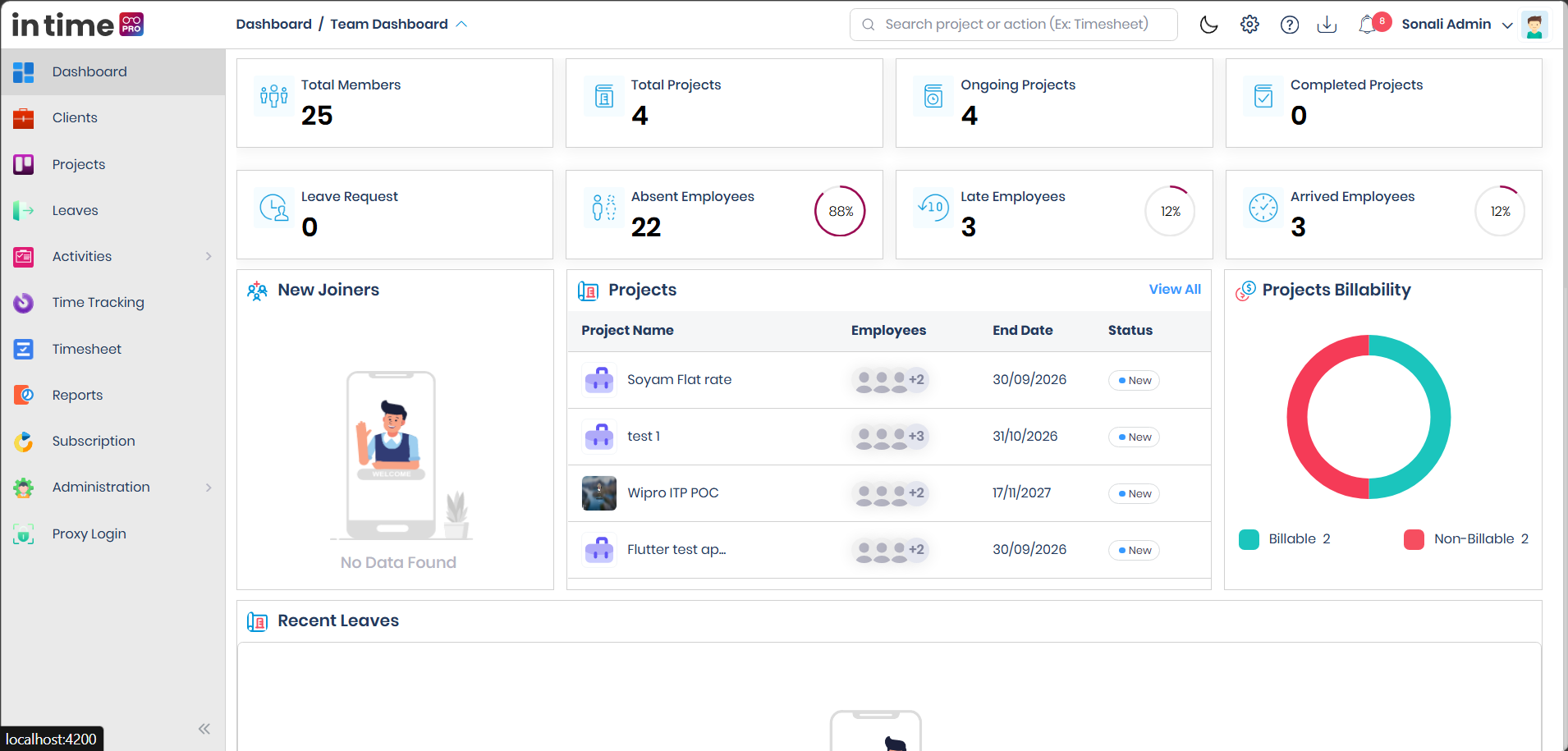Open settings gear icon in header
Screen dimensions: 1568x751
(x=1249, y=25)
